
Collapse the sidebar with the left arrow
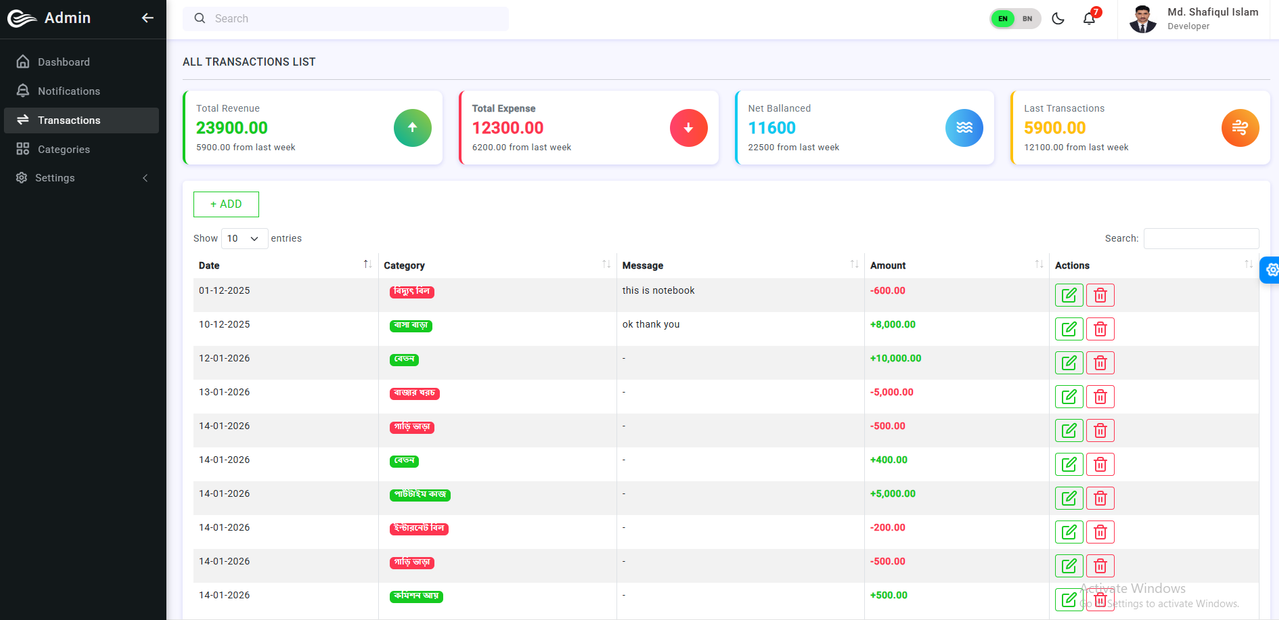point(147,18)
